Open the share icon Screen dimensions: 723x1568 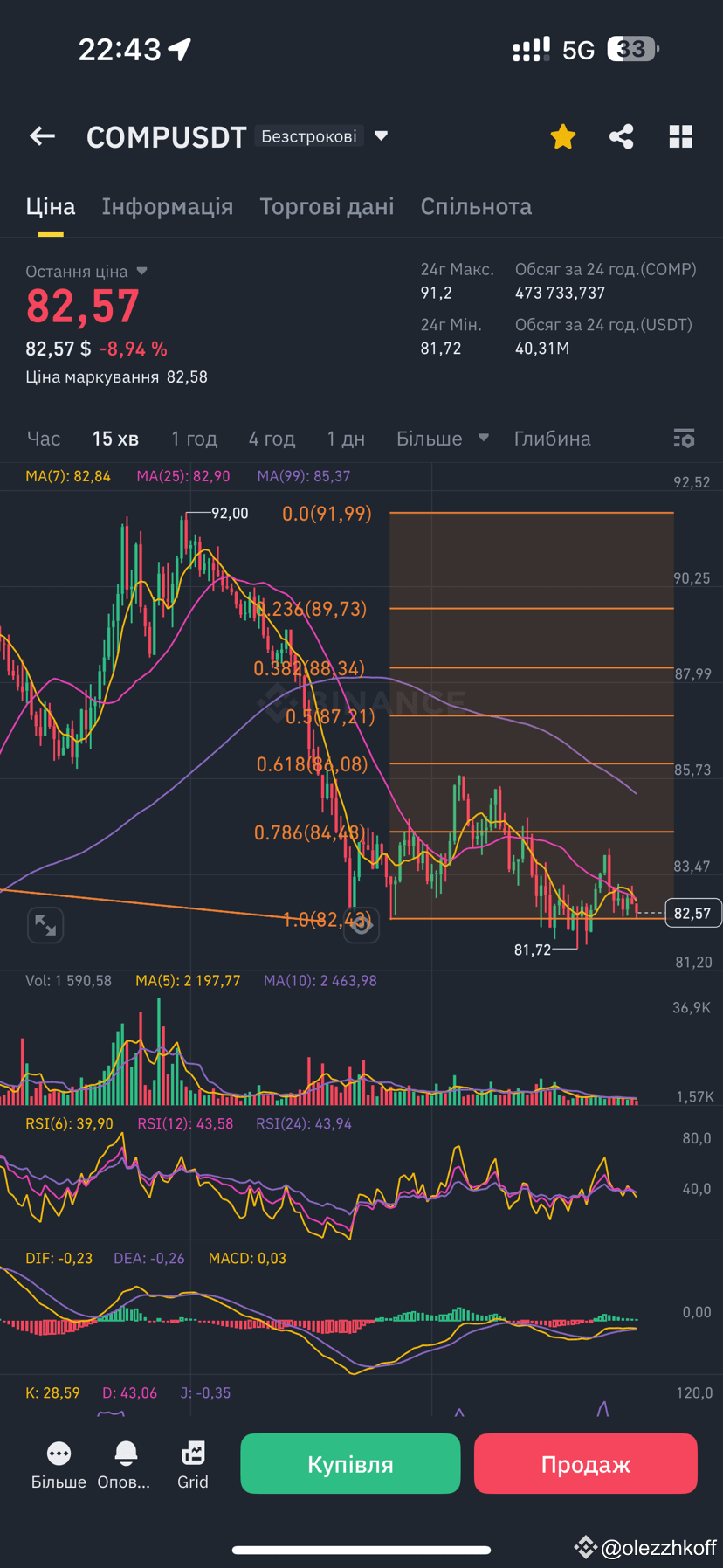[x=621, y=136]
